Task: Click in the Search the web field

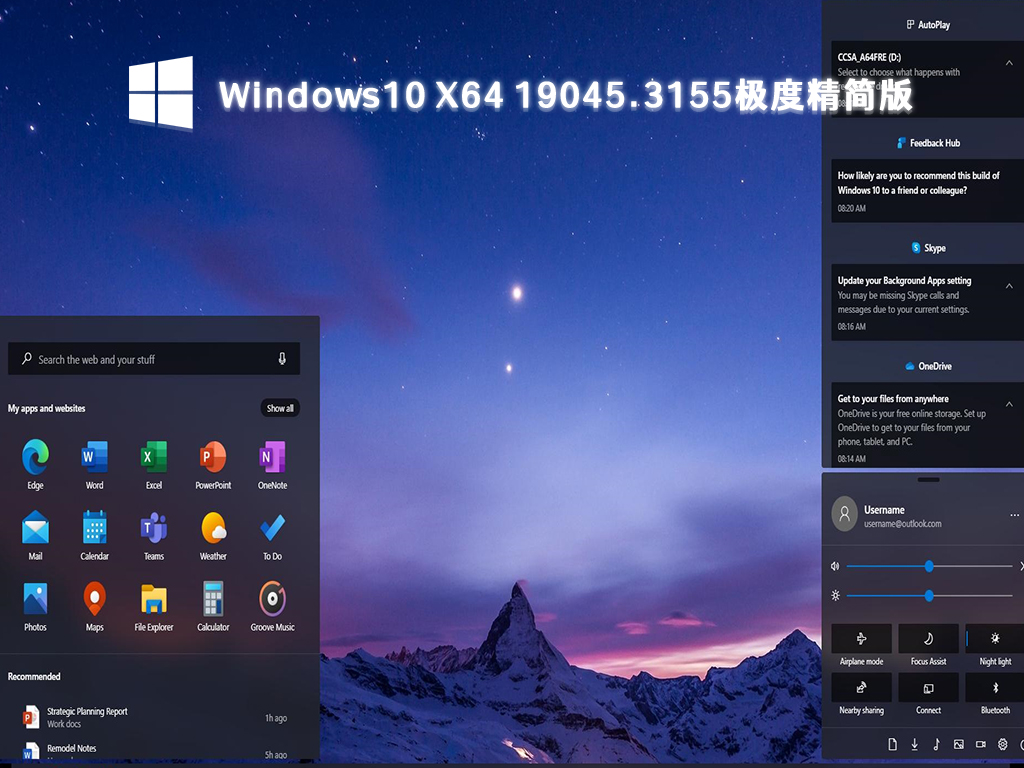Action: pyautogui.click(x=153, y=359)
